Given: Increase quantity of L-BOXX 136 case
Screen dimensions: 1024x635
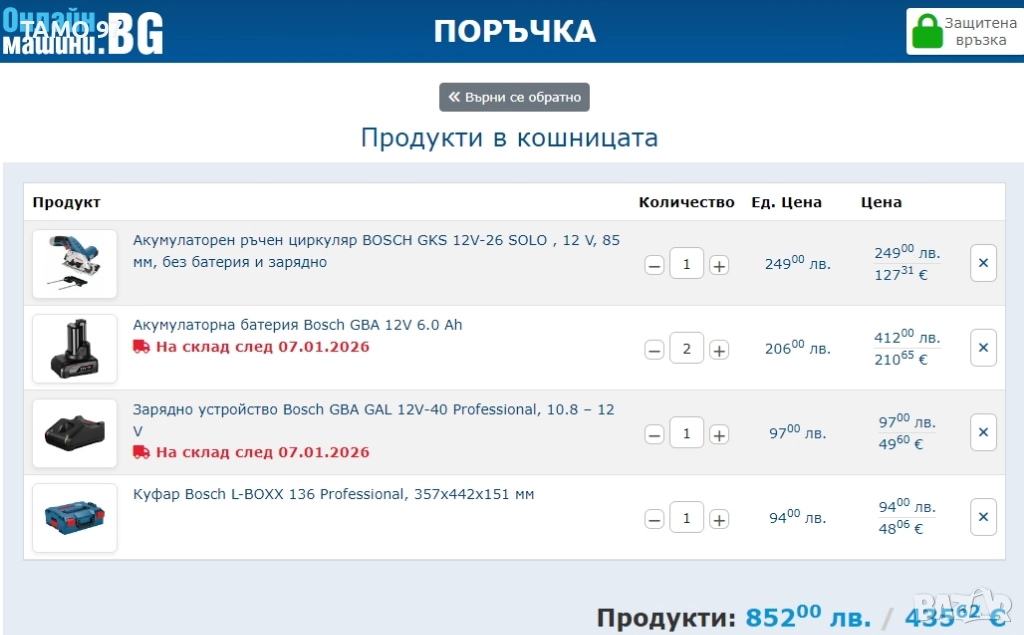Looking at the screenshot, I should click(x=719, y=520).
